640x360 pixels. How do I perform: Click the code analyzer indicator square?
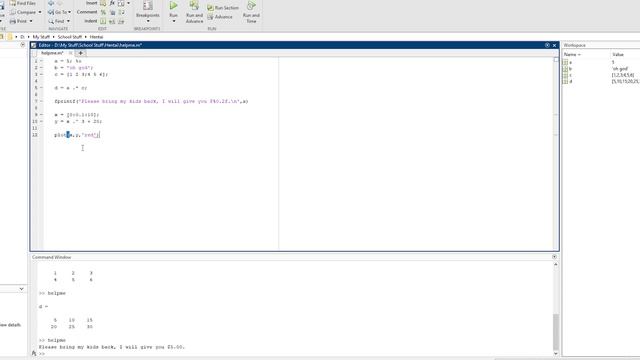point(556,60)
